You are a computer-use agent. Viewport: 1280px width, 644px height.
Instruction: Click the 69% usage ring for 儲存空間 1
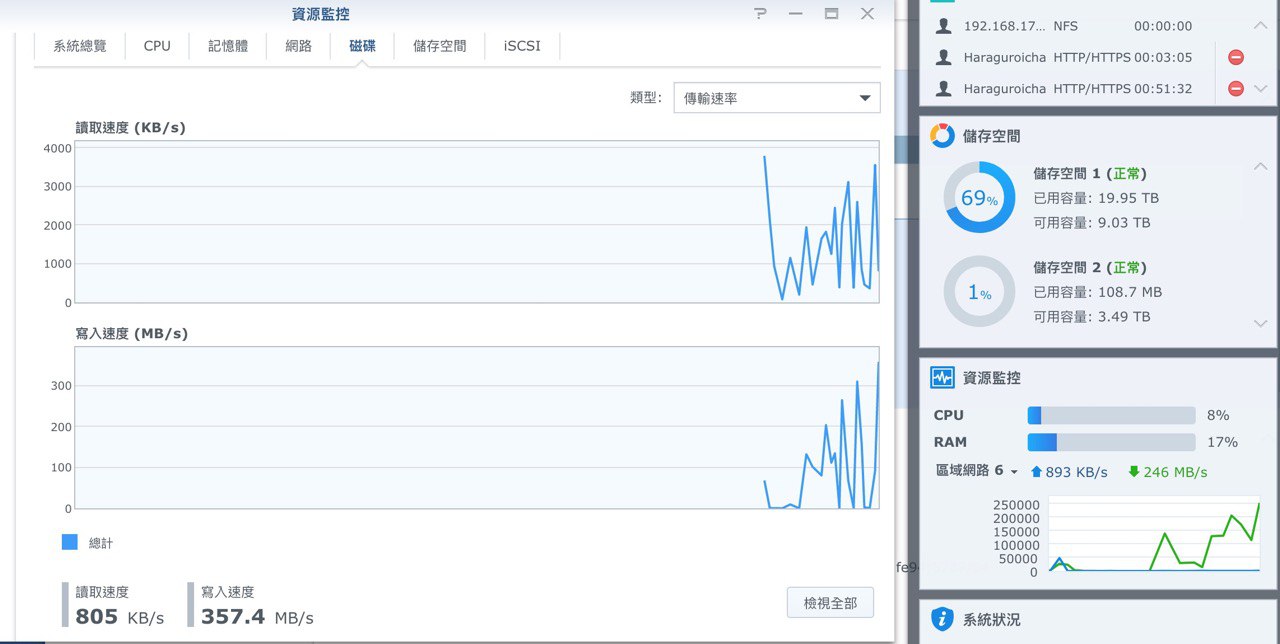coord(979,197)
